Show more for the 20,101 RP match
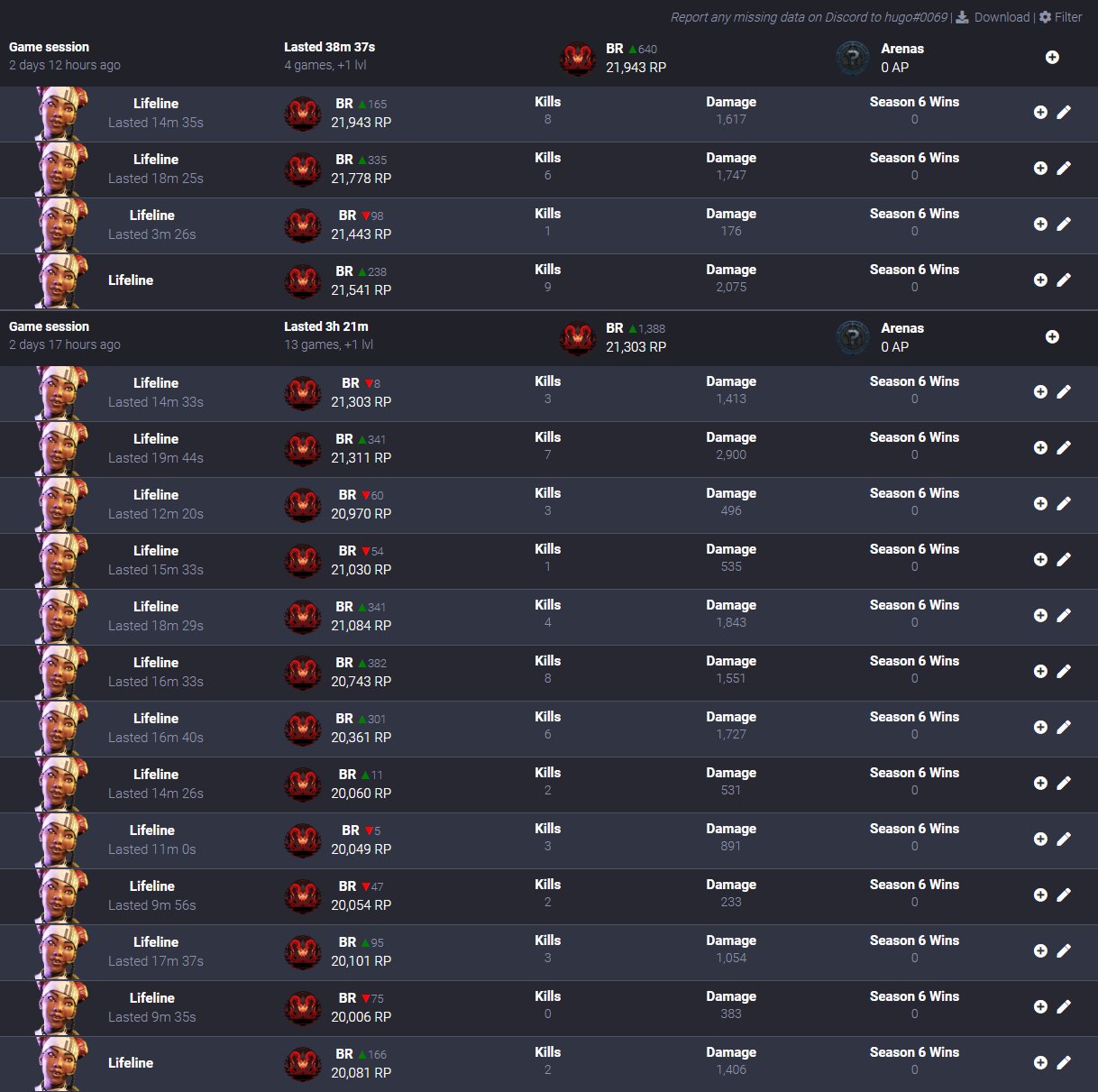 1040,950
